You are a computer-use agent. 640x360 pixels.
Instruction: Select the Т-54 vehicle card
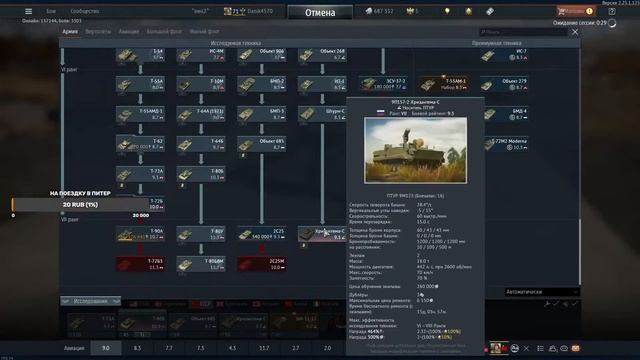pos(140,55)
